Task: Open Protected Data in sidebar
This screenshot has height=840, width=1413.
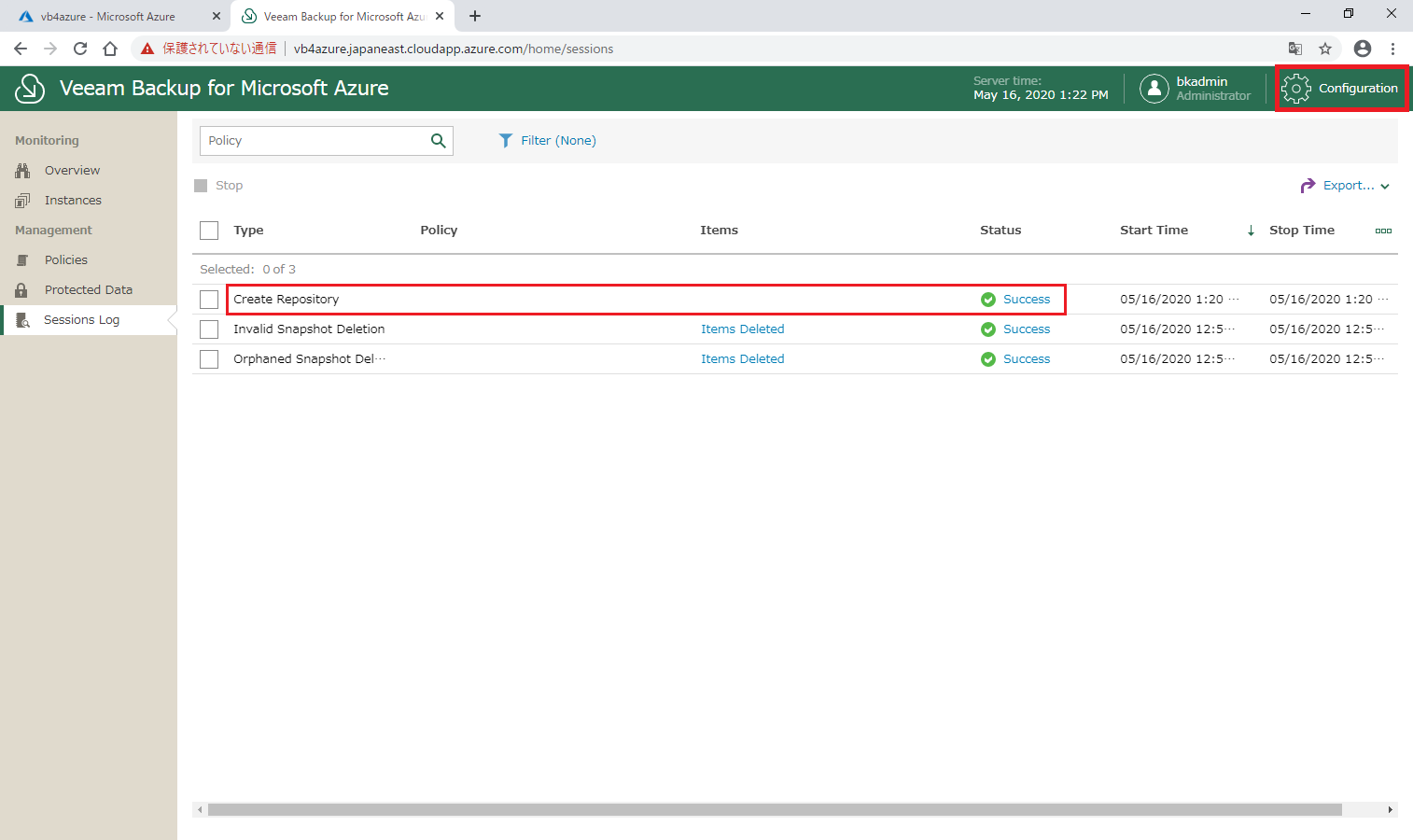Action: coord(89,290)
